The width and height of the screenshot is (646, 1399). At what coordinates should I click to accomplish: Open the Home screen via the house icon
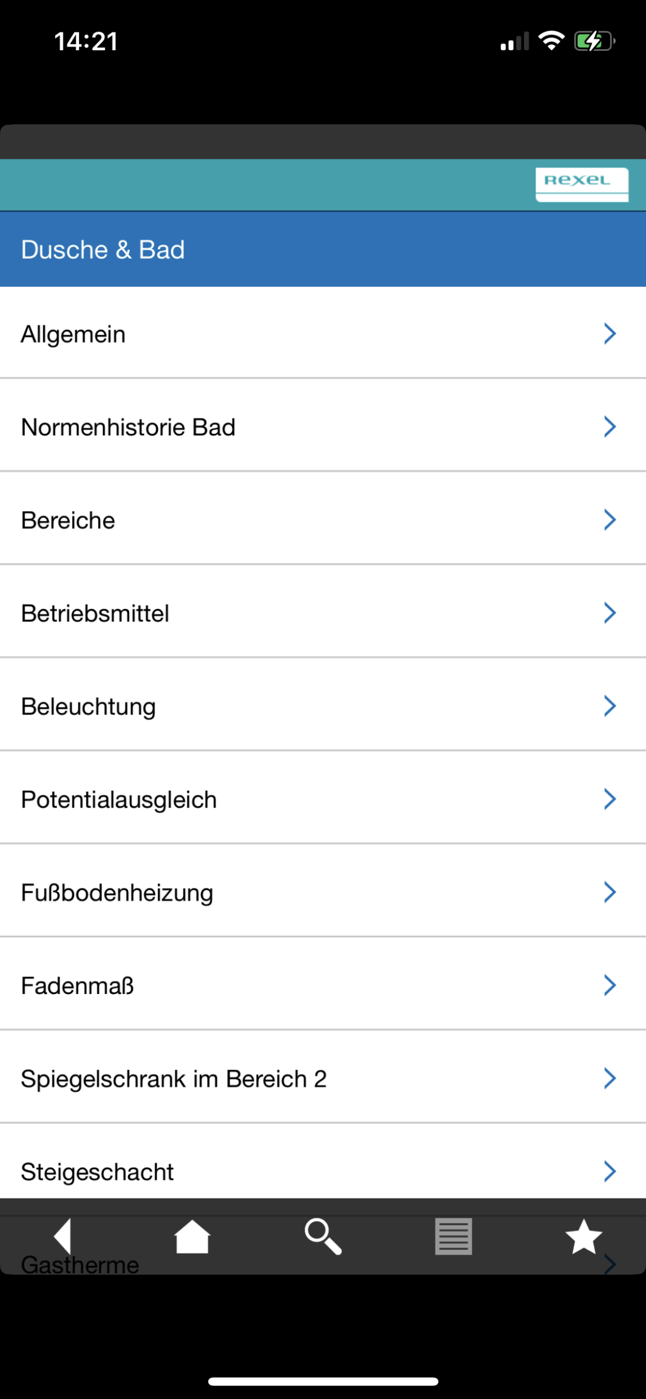click(192, 1237)
